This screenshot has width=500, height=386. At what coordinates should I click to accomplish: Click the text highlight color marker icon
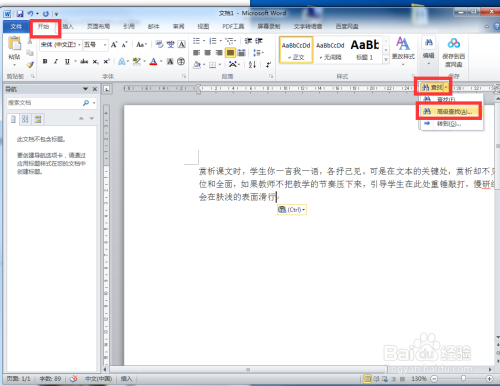point(136,62)
